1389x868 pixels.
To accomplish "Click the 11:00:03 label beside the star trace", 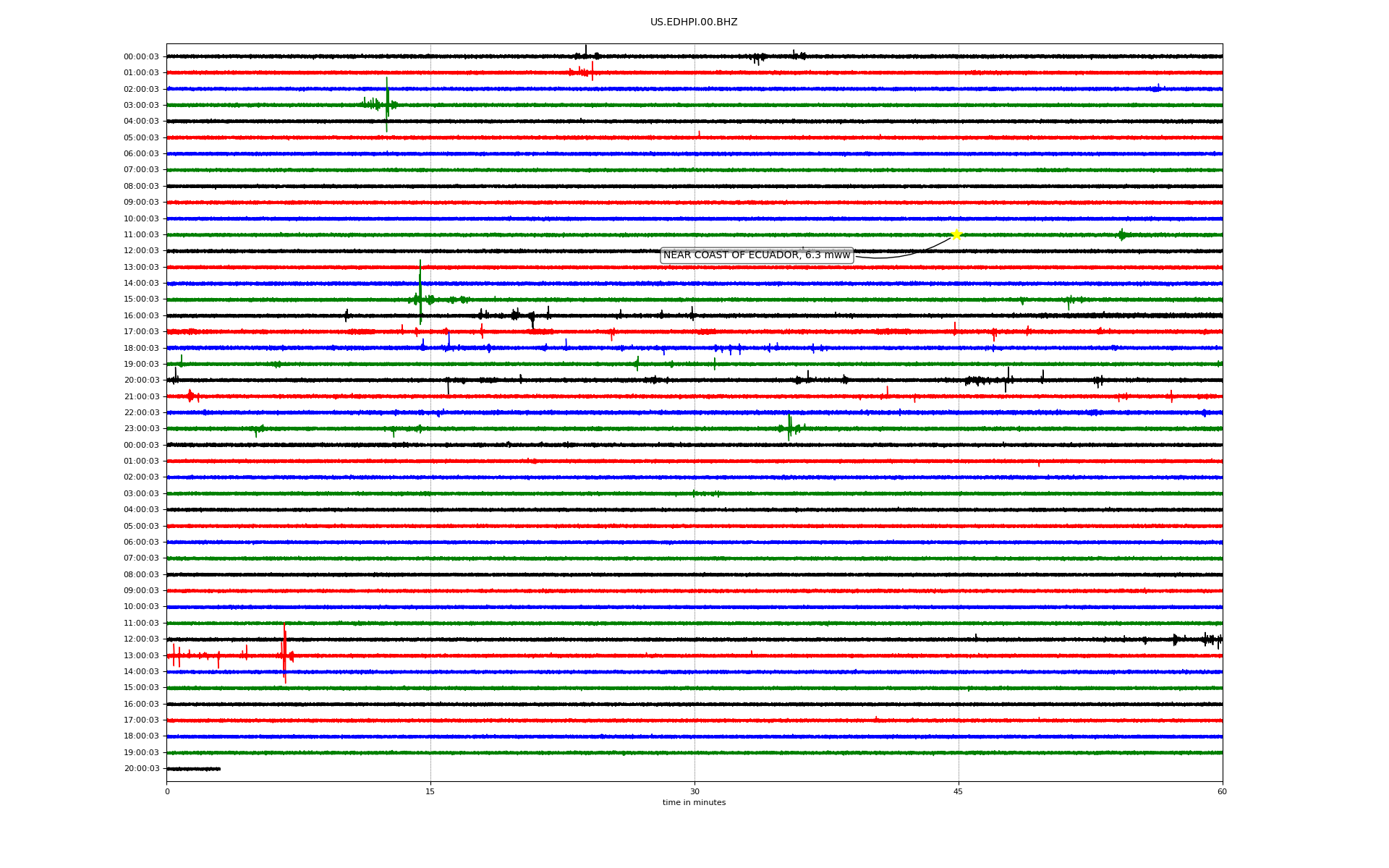I will pyautogui.click(x=141, y=234).
